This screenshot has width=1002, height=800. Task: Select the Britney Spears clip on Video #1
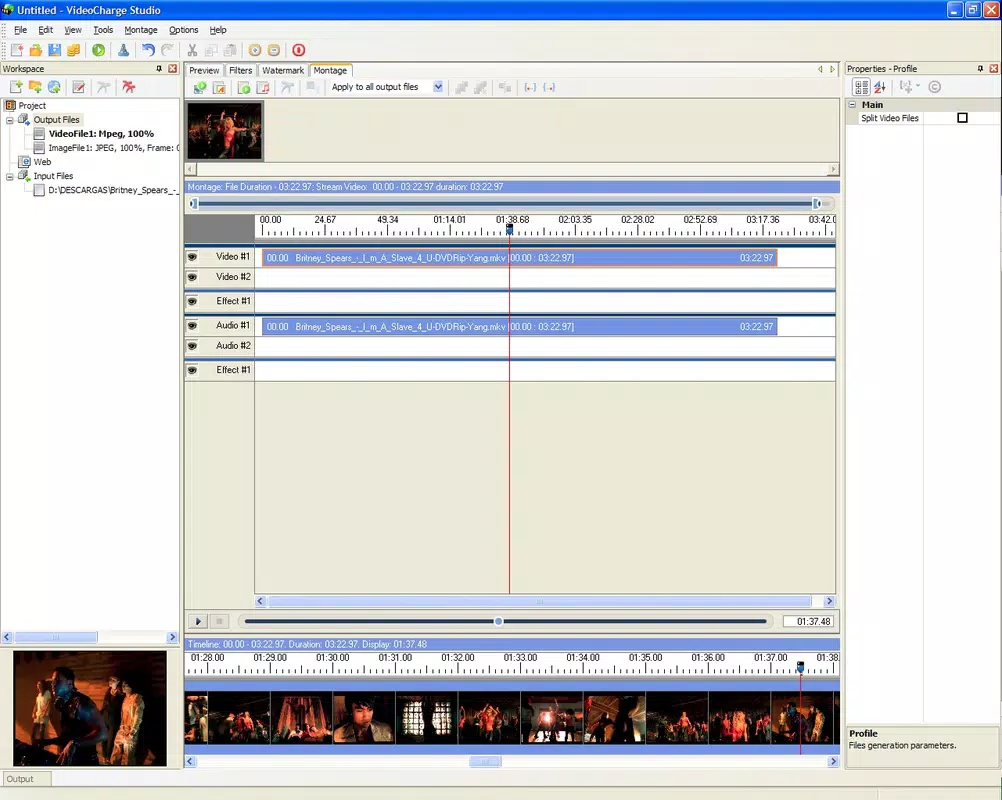coord(520,258)
